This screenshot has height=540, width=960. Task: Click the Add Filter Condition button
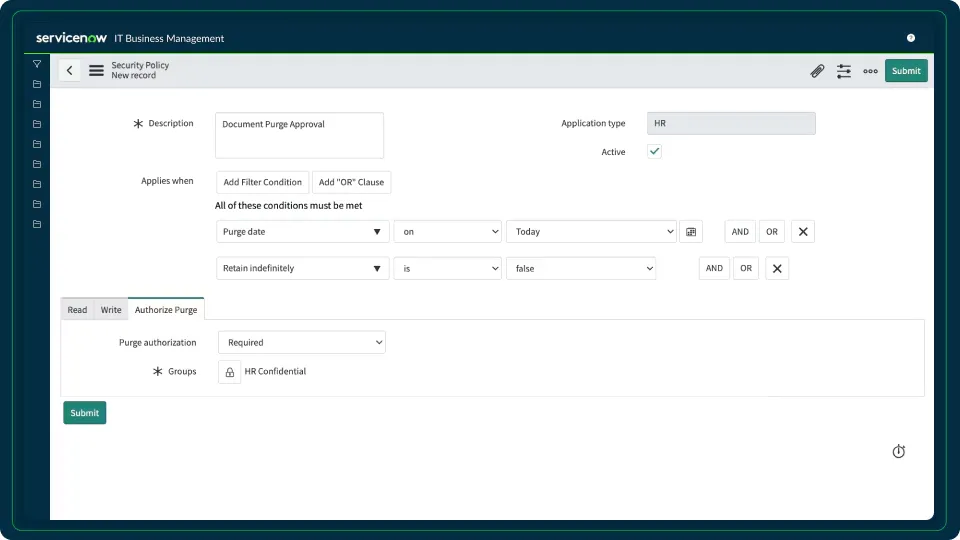[262, 182]
